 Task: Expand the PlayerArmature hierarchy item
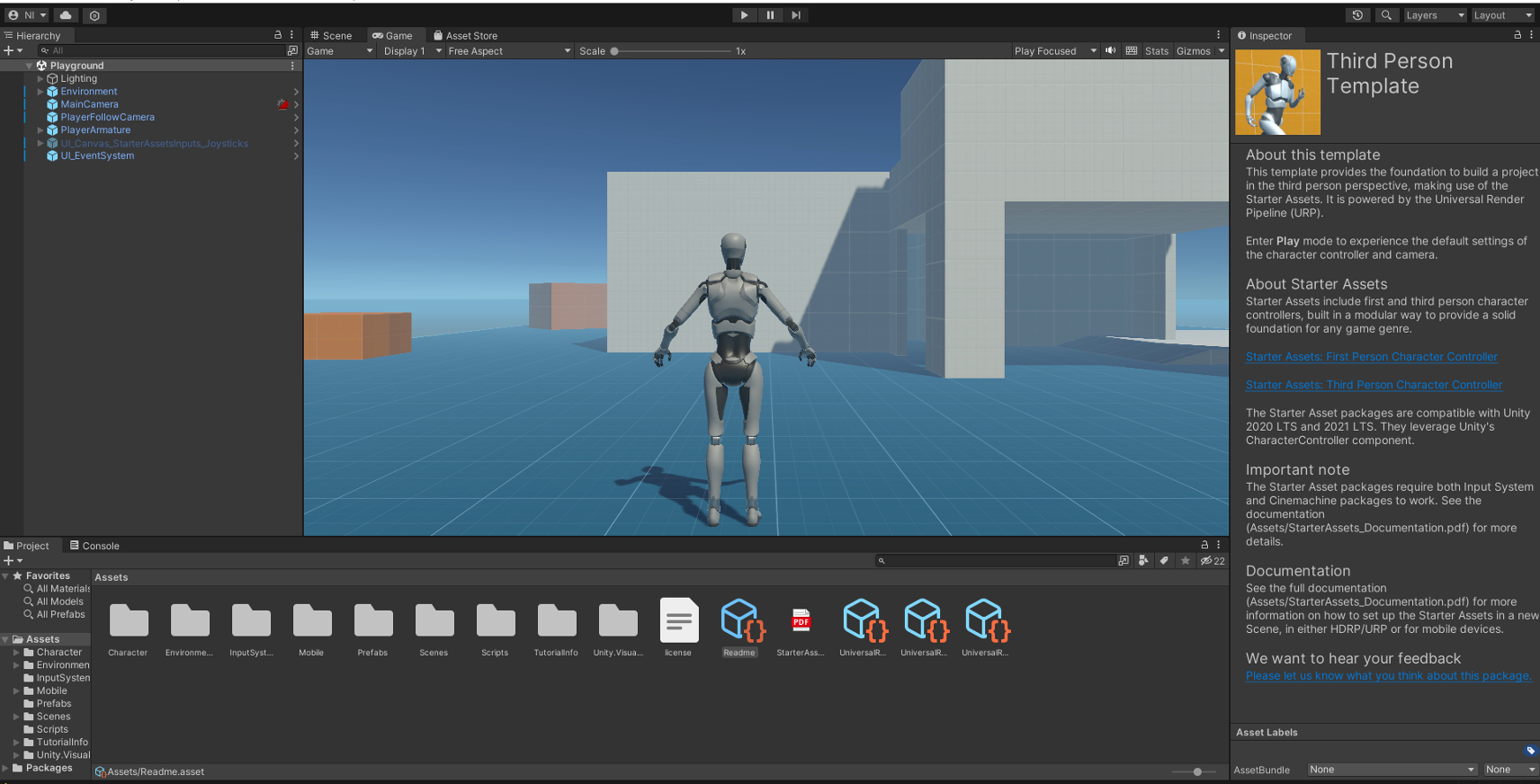40,130
